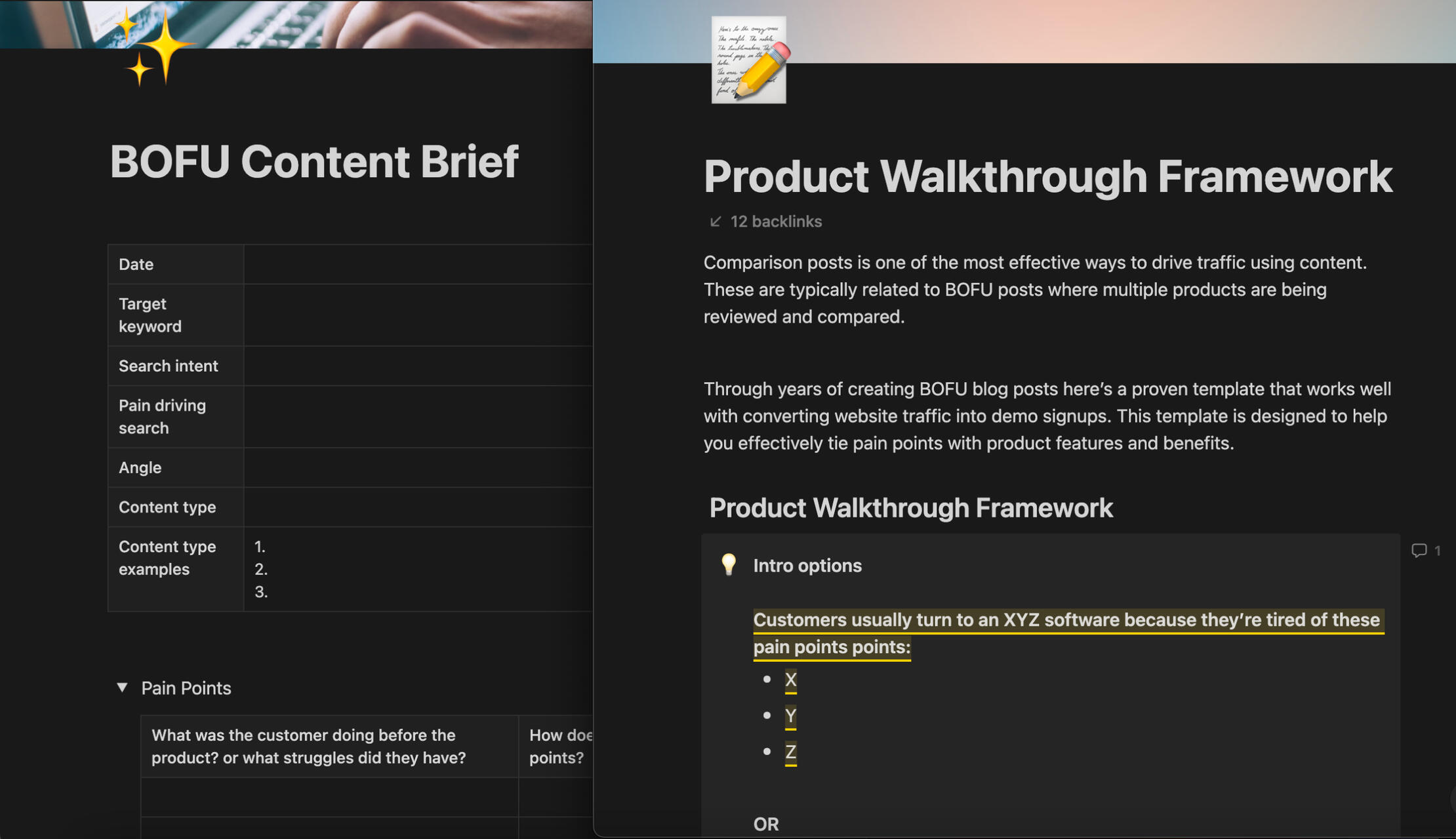
Task: Click the lightbulb callout icon
Action: (728, 564)
